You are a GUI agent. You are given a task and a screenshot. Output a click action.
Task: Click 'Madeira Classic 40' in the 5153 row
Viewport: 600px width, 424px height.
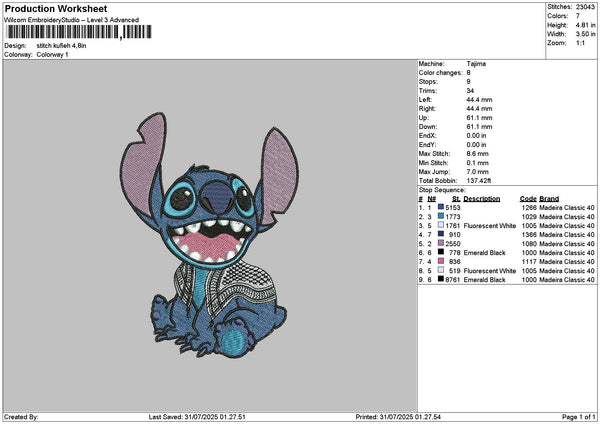567,208
